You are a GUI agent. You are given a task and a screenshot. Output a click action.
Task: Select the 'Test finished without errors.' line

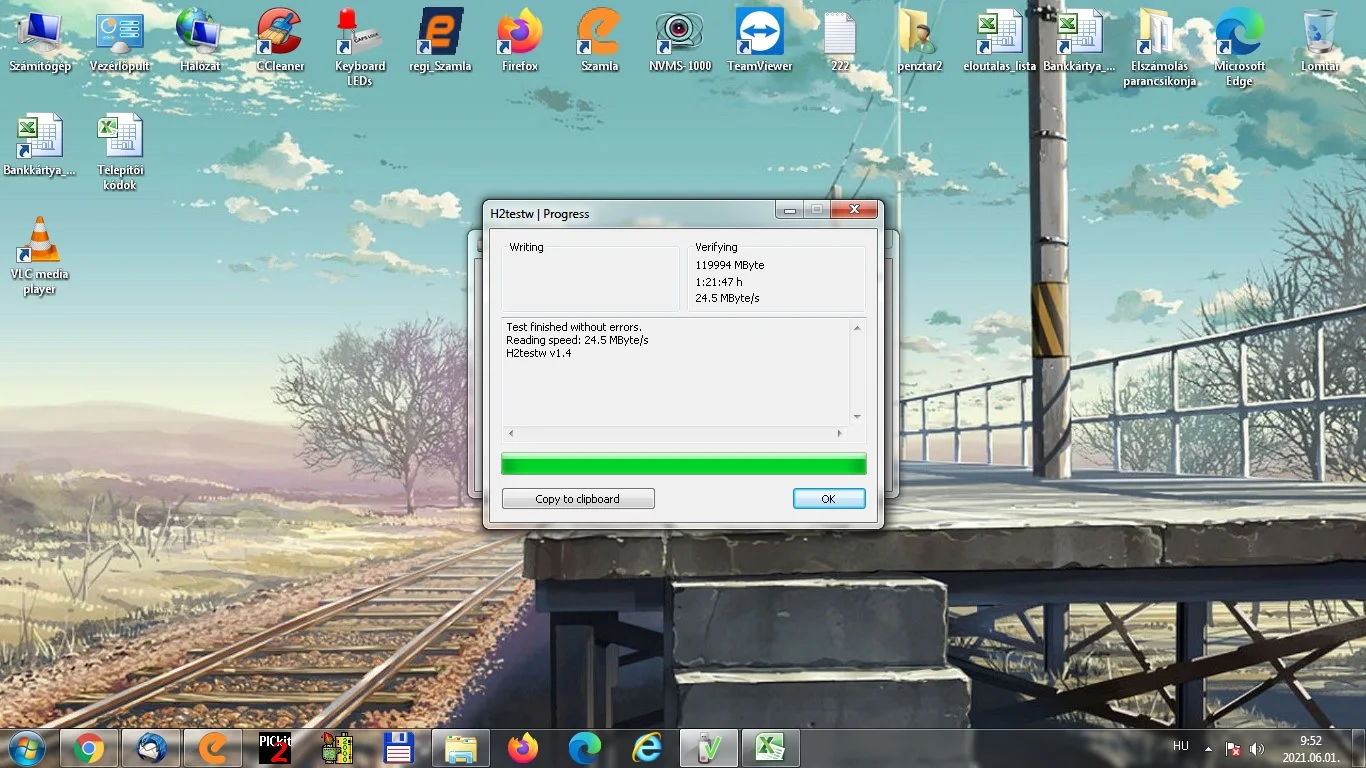click(574, 327)
